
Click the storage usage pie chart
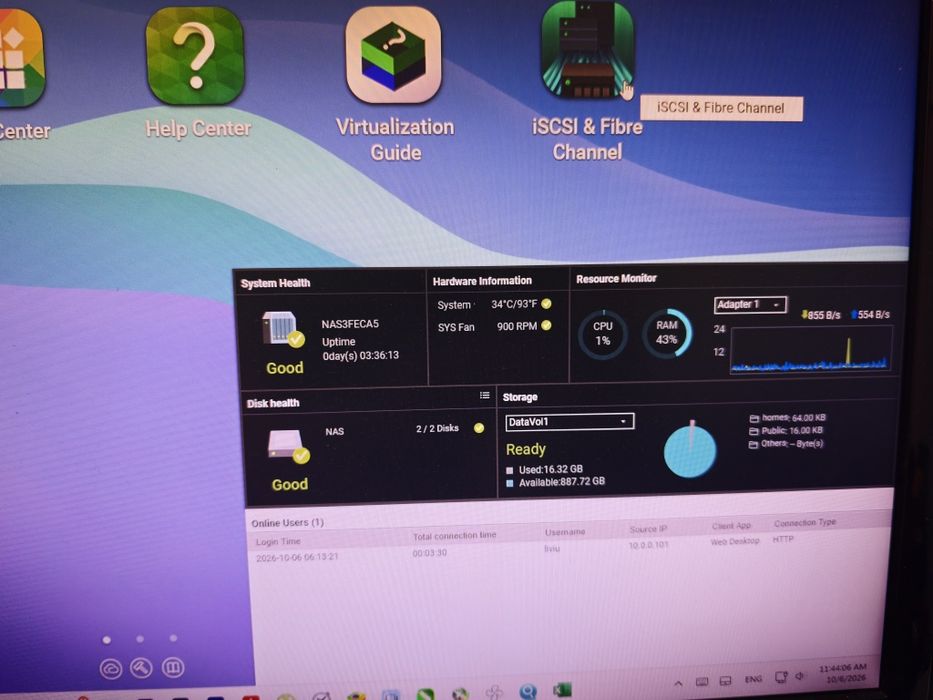pos(690,451)
